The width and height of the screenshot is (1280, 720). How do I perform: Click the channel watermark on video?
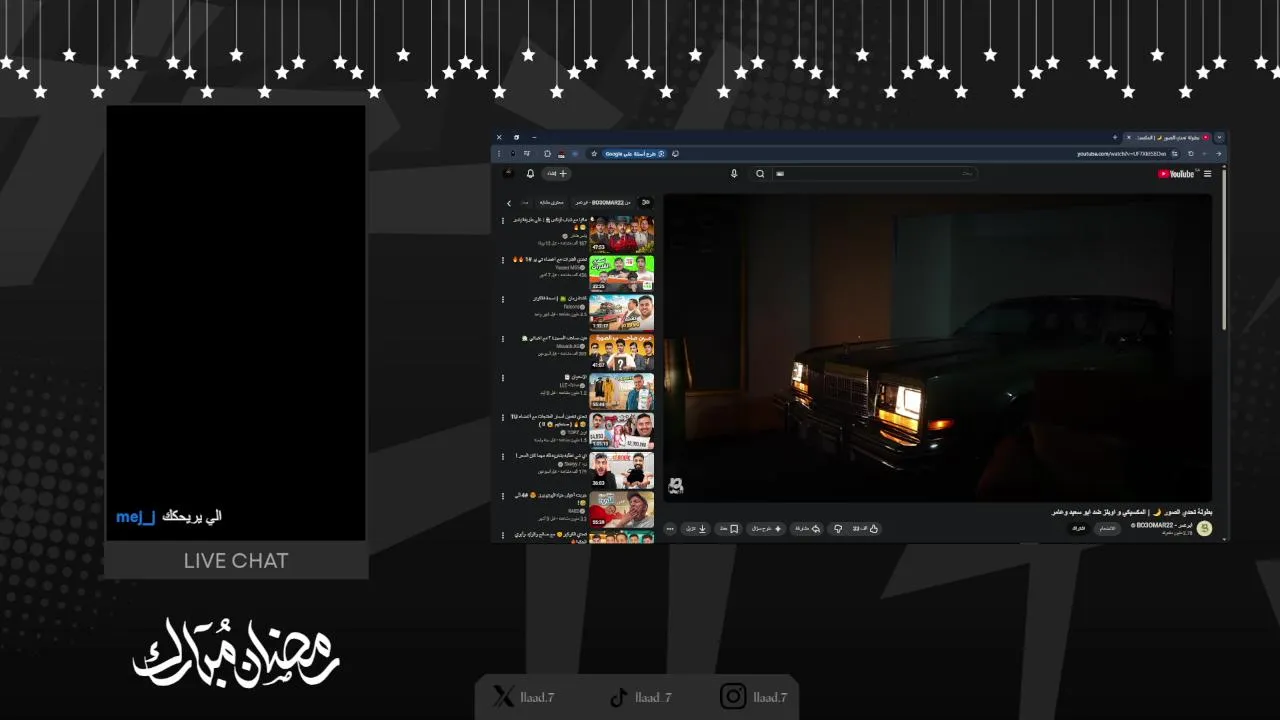[676, 485]
